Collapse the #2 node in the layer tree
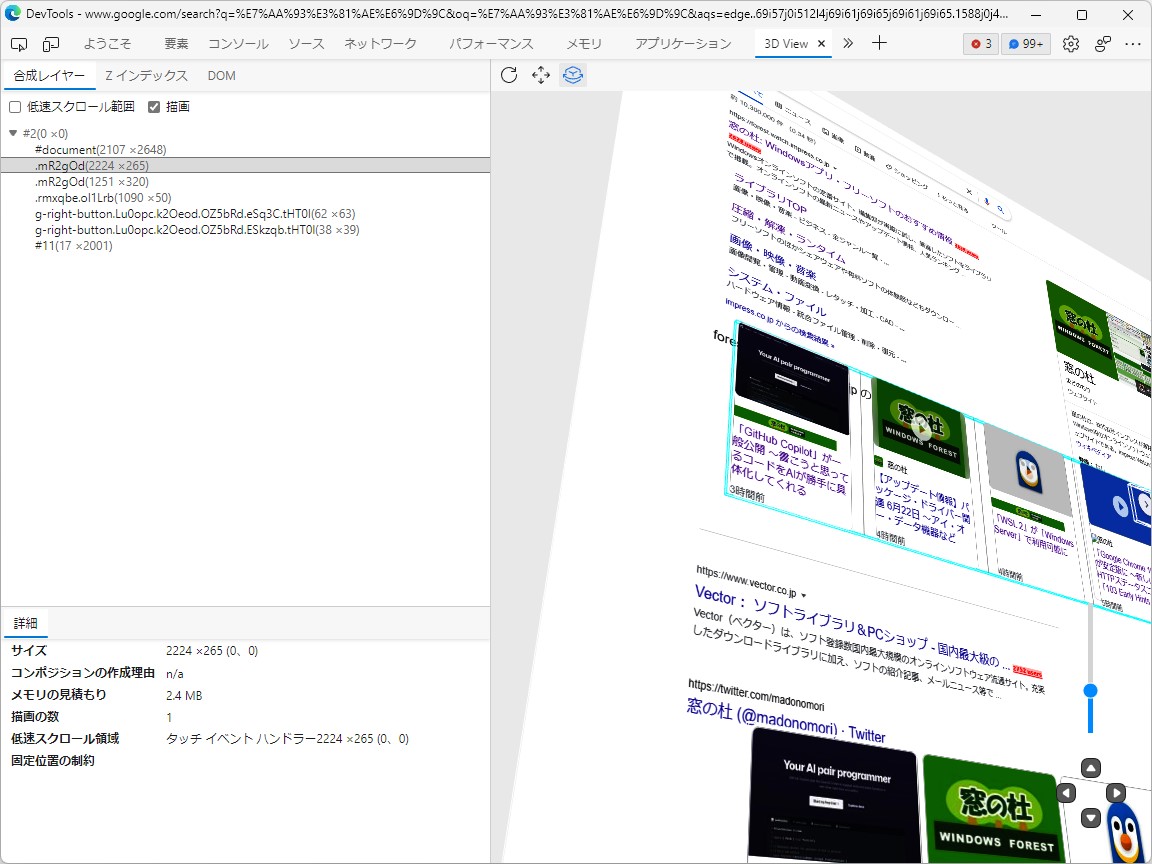Image resolution: width=1152 pixels, height=864 pixels. point(11,131)
